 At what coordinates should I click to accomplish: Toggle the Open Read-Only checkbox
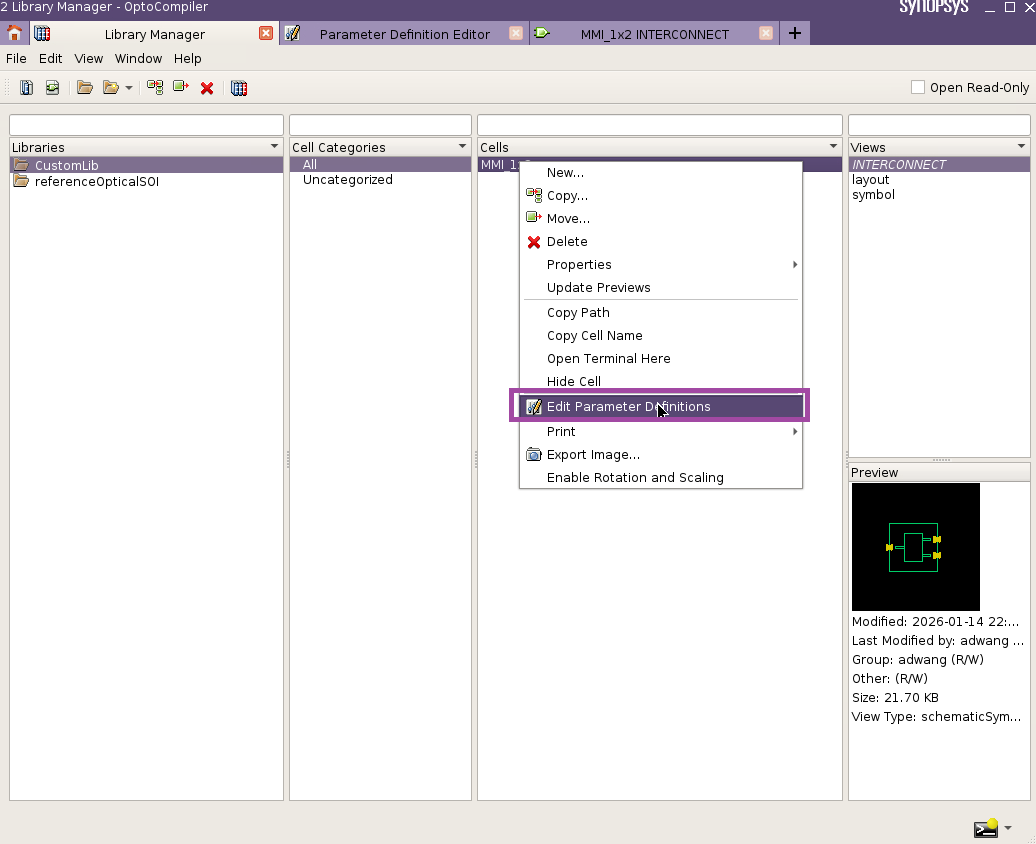tap(918, 87)
